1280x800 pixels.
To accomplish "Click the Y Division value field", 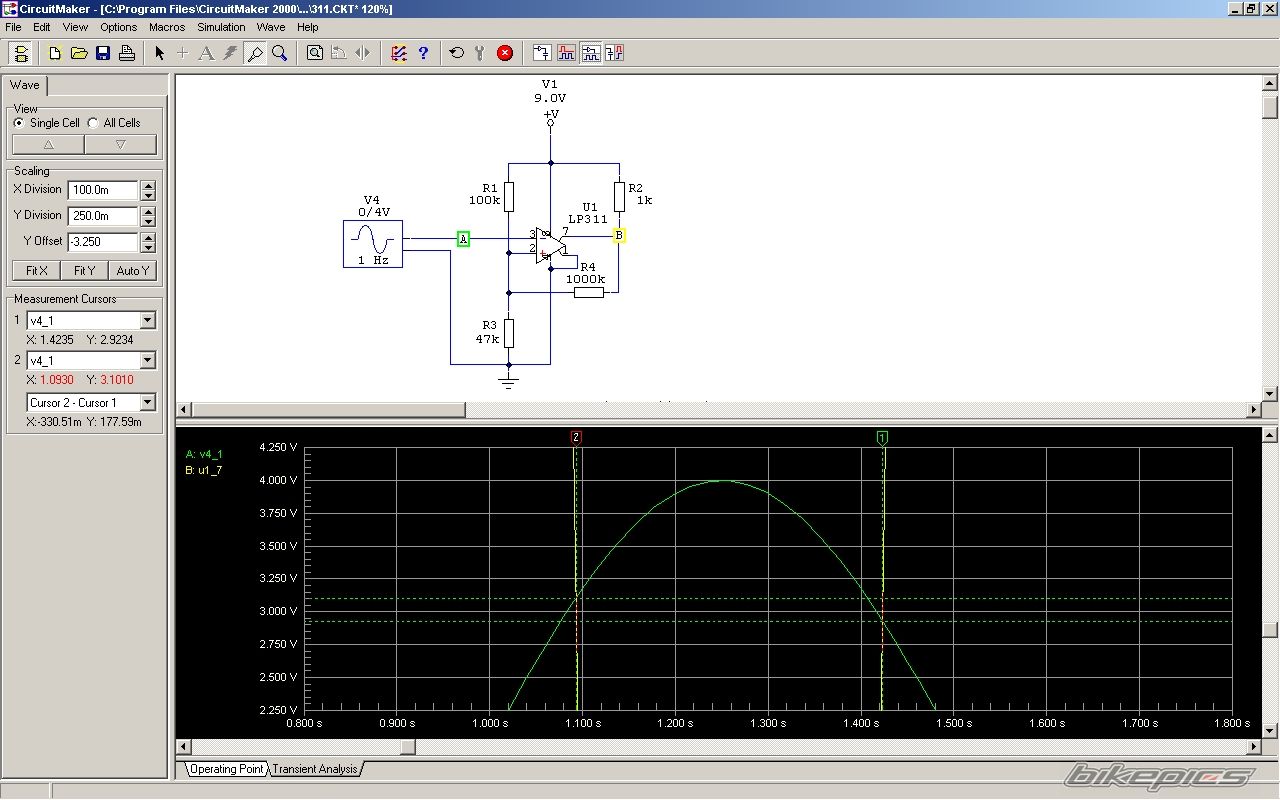I will point(103,216).
